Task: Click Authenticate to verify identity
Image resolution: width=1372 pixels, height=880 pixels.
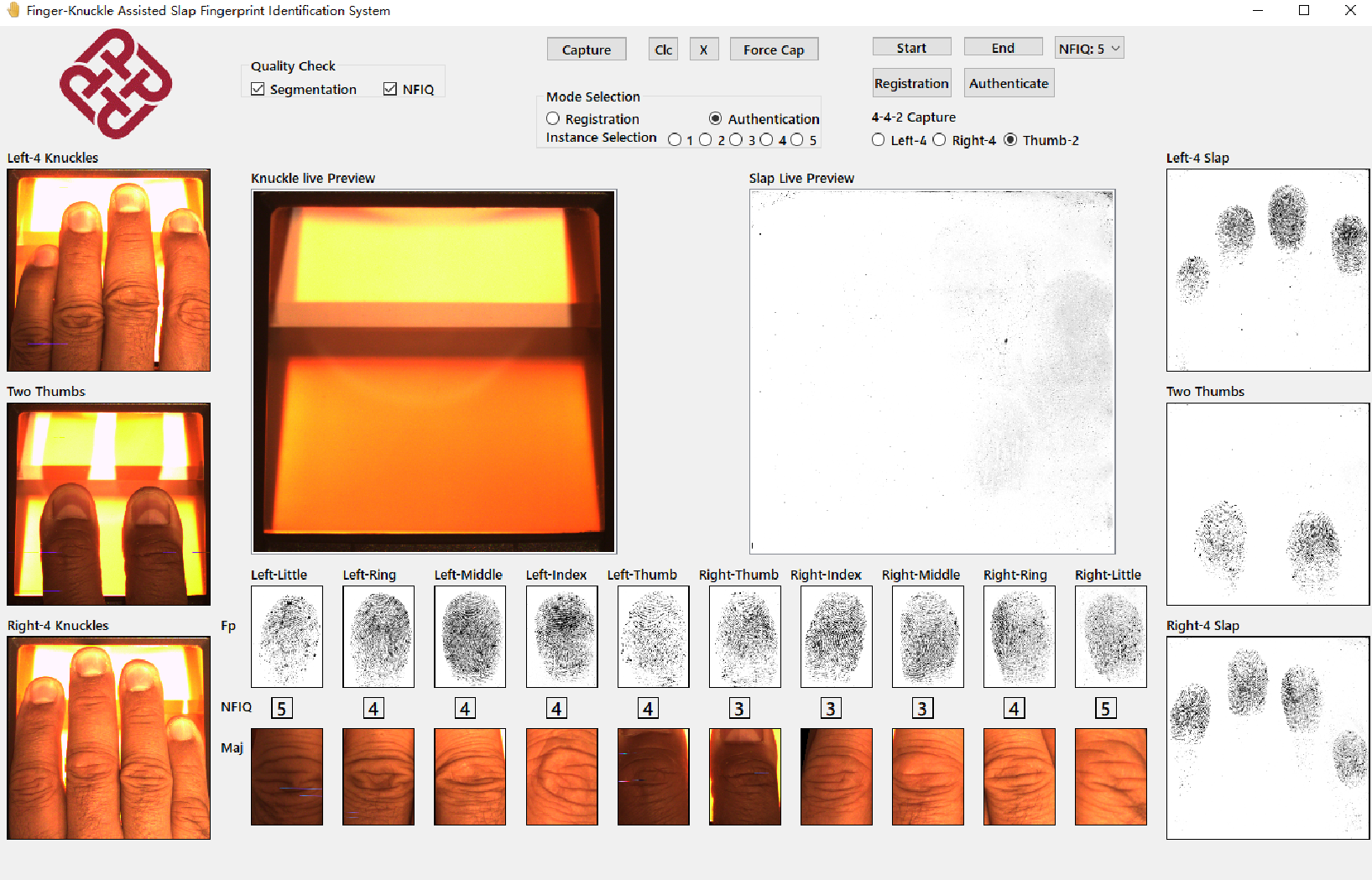Action: tap(1009, 82)
